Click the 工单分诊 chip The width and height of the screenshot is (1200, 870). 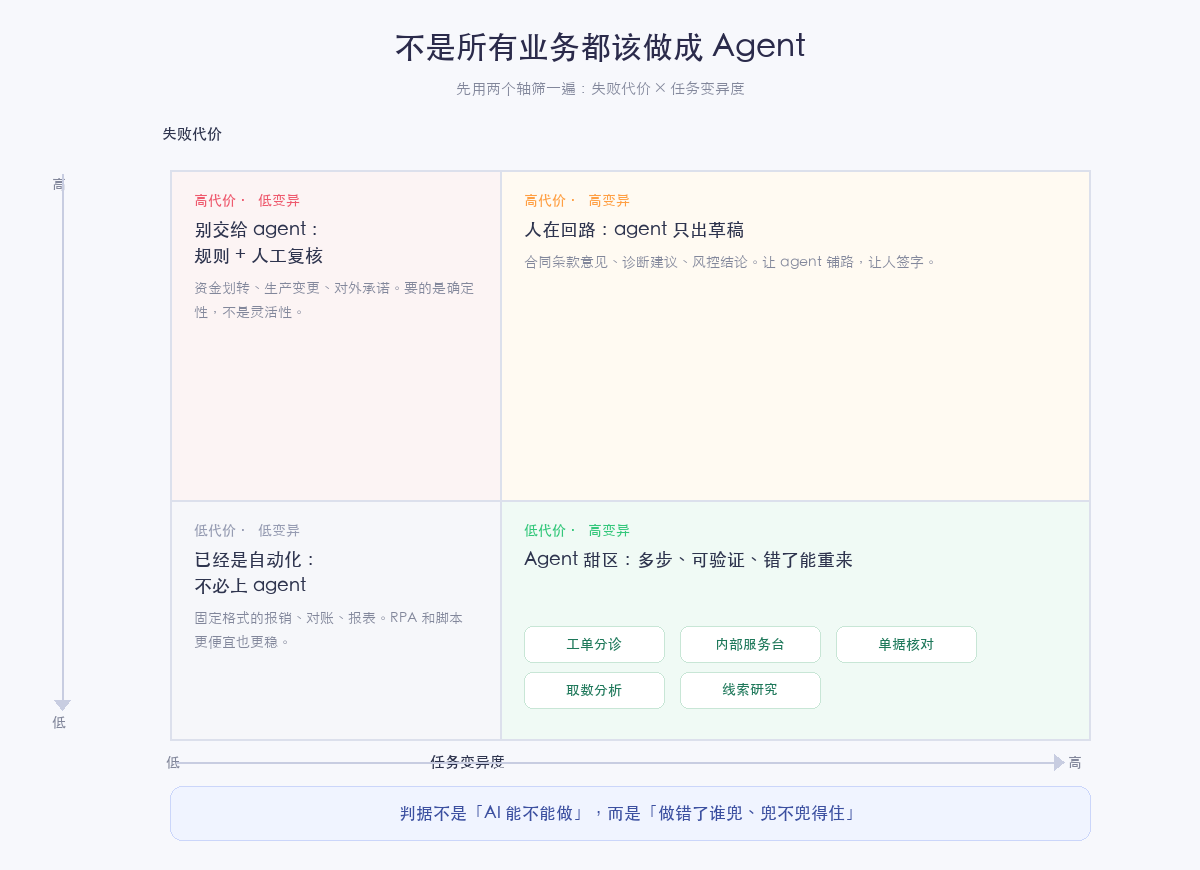(x=594, y=644)
